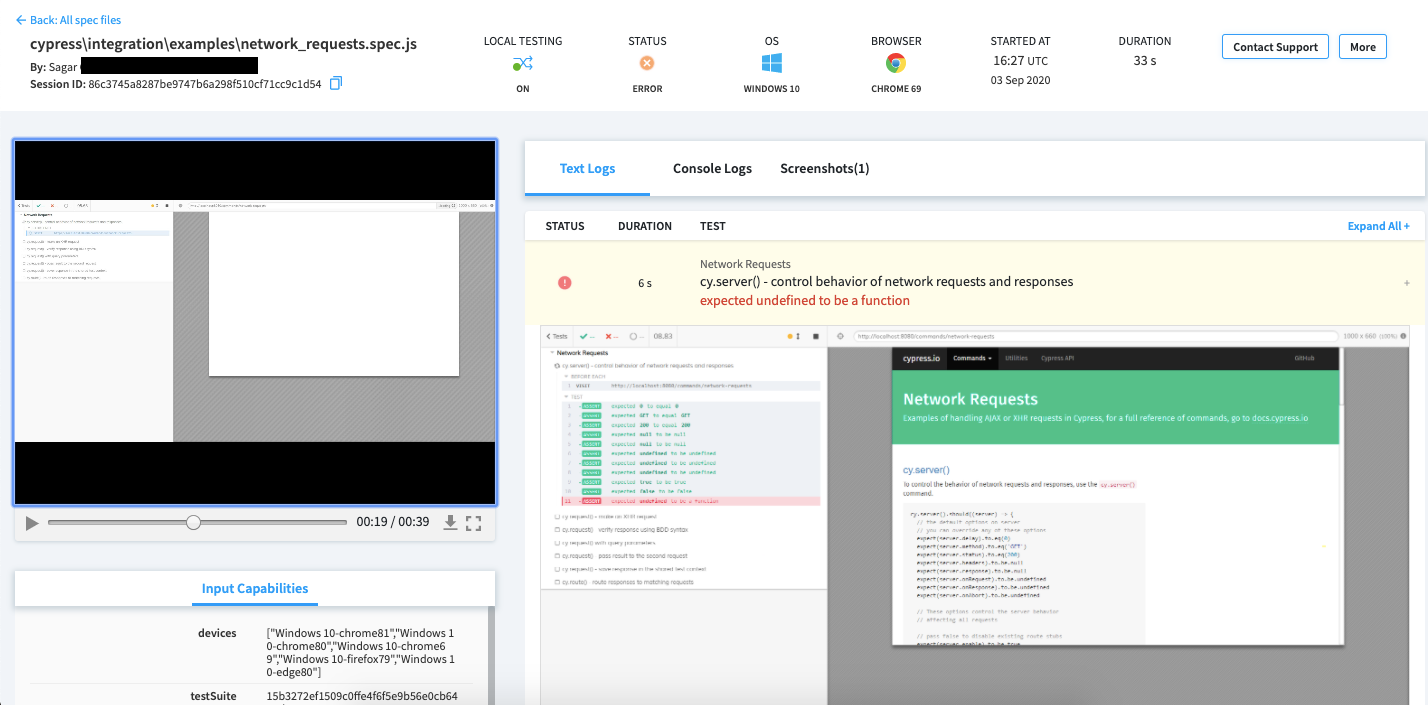Click the Chrome 69 browser icon
Viewport: 1428px width, 705px height.
895,62
